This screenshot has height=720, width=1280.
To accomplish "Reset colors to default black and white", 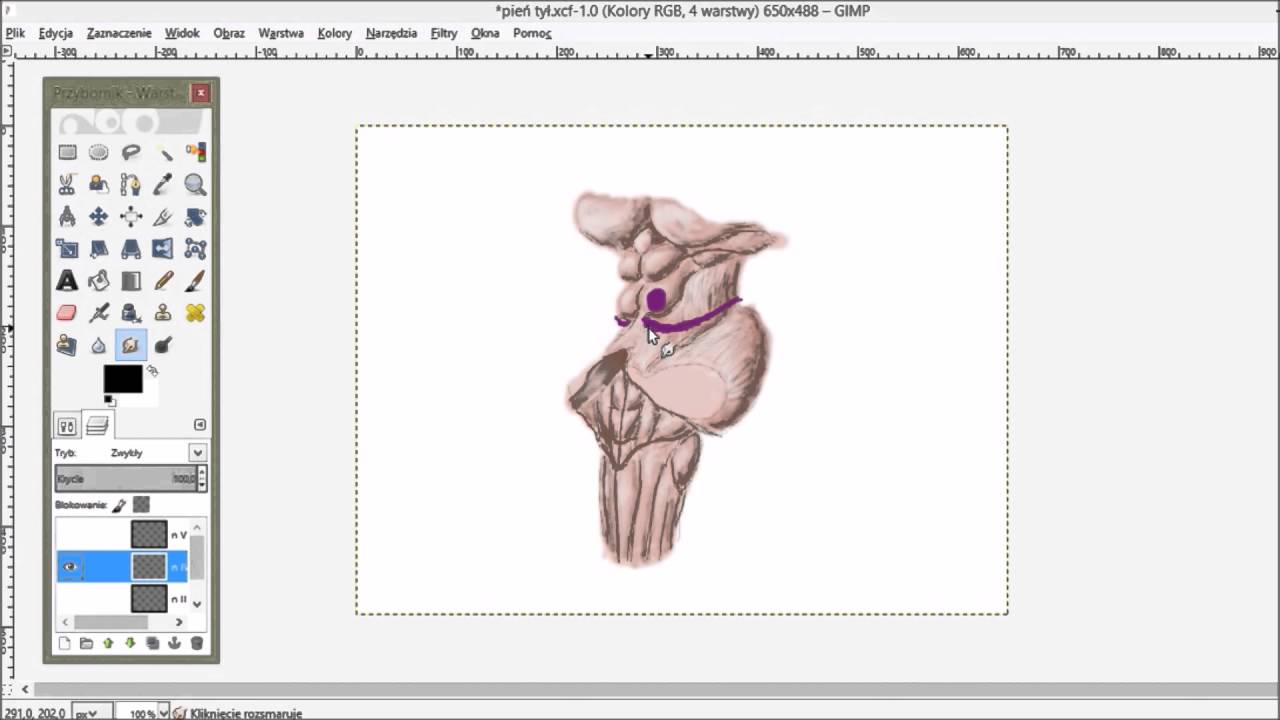I will click(x=109, y=401).
